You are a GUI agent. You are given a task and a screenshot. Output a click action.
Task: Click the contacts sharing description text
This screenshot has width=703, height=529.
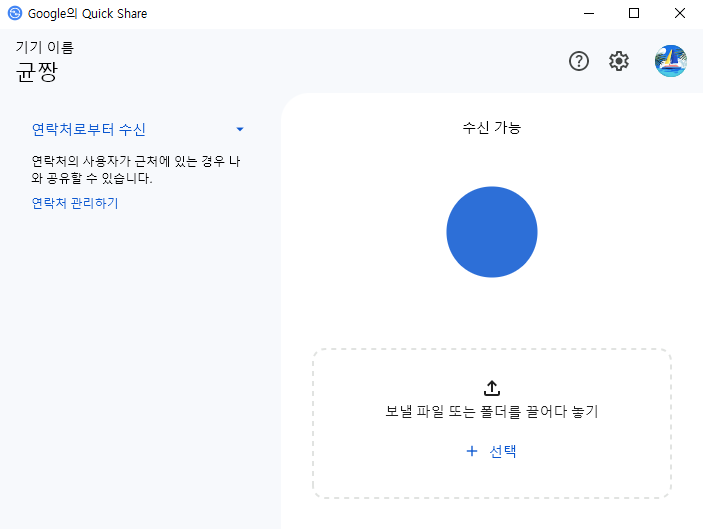point(136,169)
